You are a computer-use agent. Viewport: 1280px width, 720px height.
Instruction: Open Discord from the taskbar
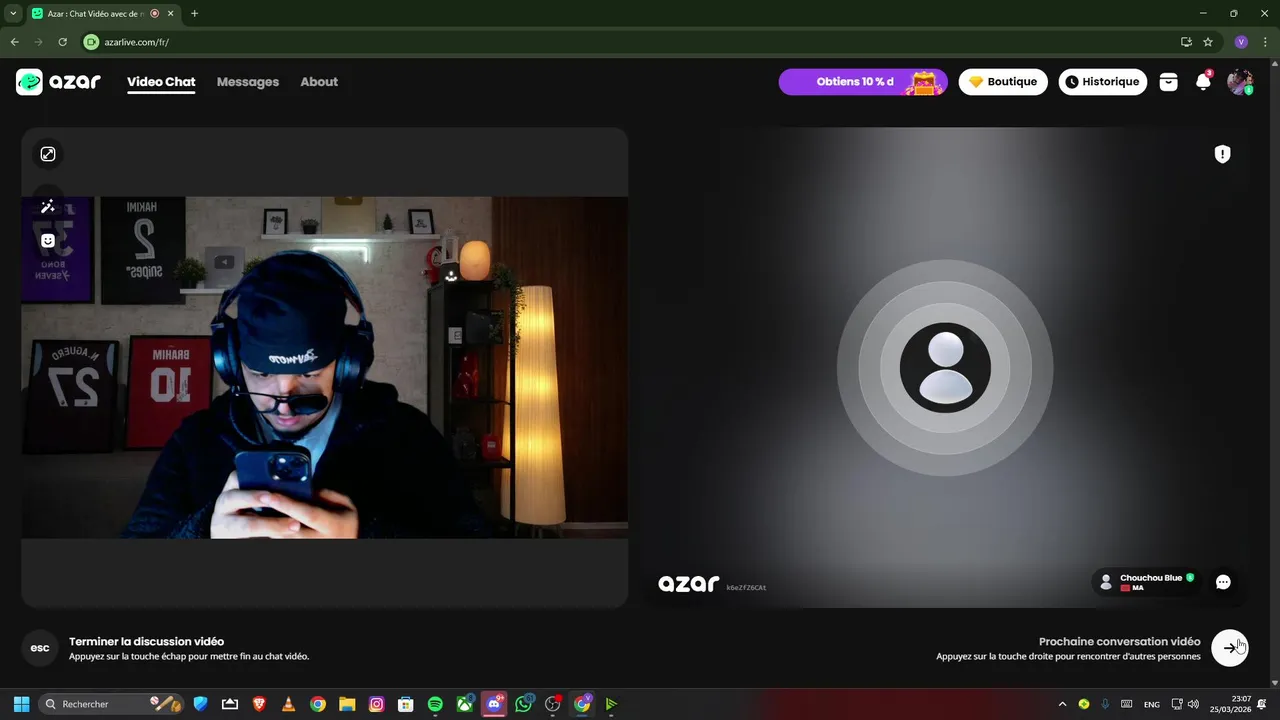click(x=494, y=704)
